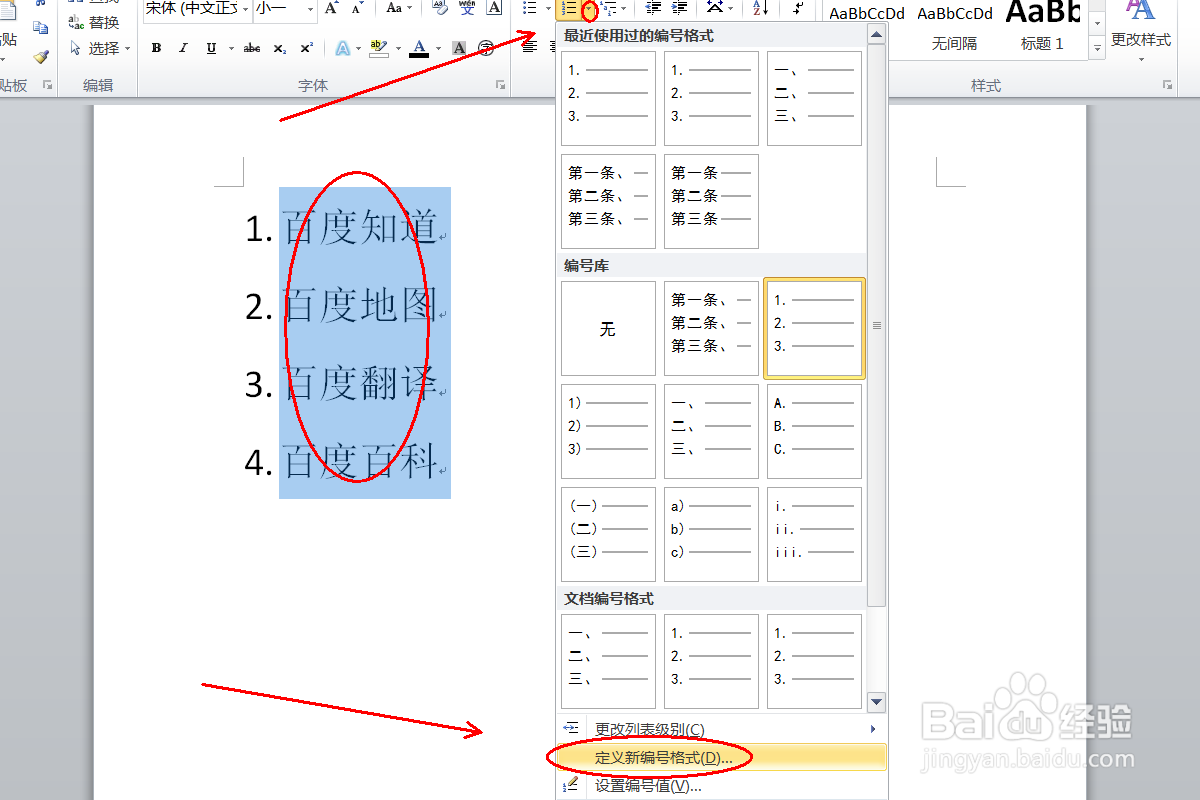Open 更改列表级别 submenu
Image resolution: width=1200 pixels, height=800 pixels.
721,729
